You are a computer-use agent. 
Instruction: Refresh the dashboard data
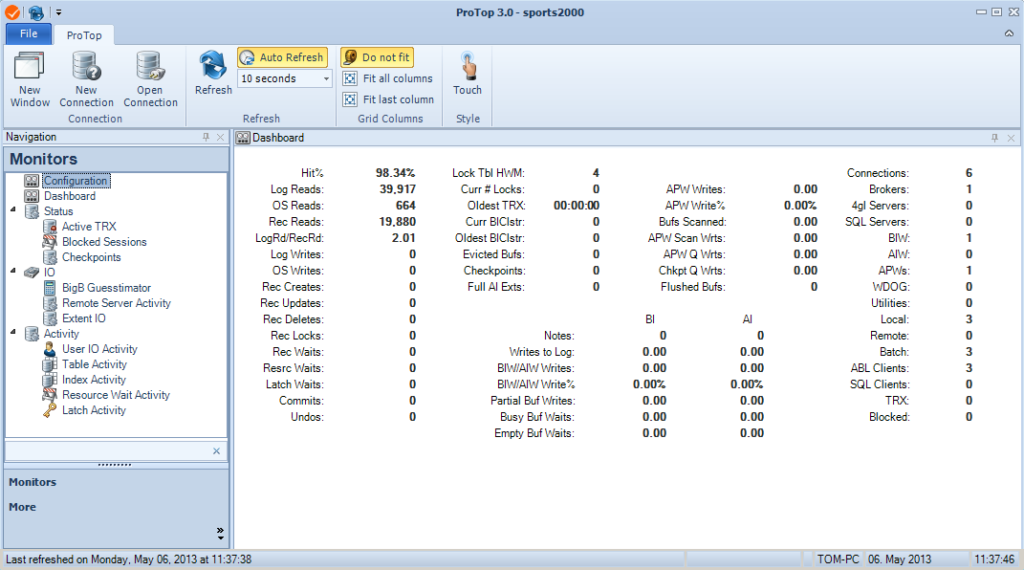213,73
